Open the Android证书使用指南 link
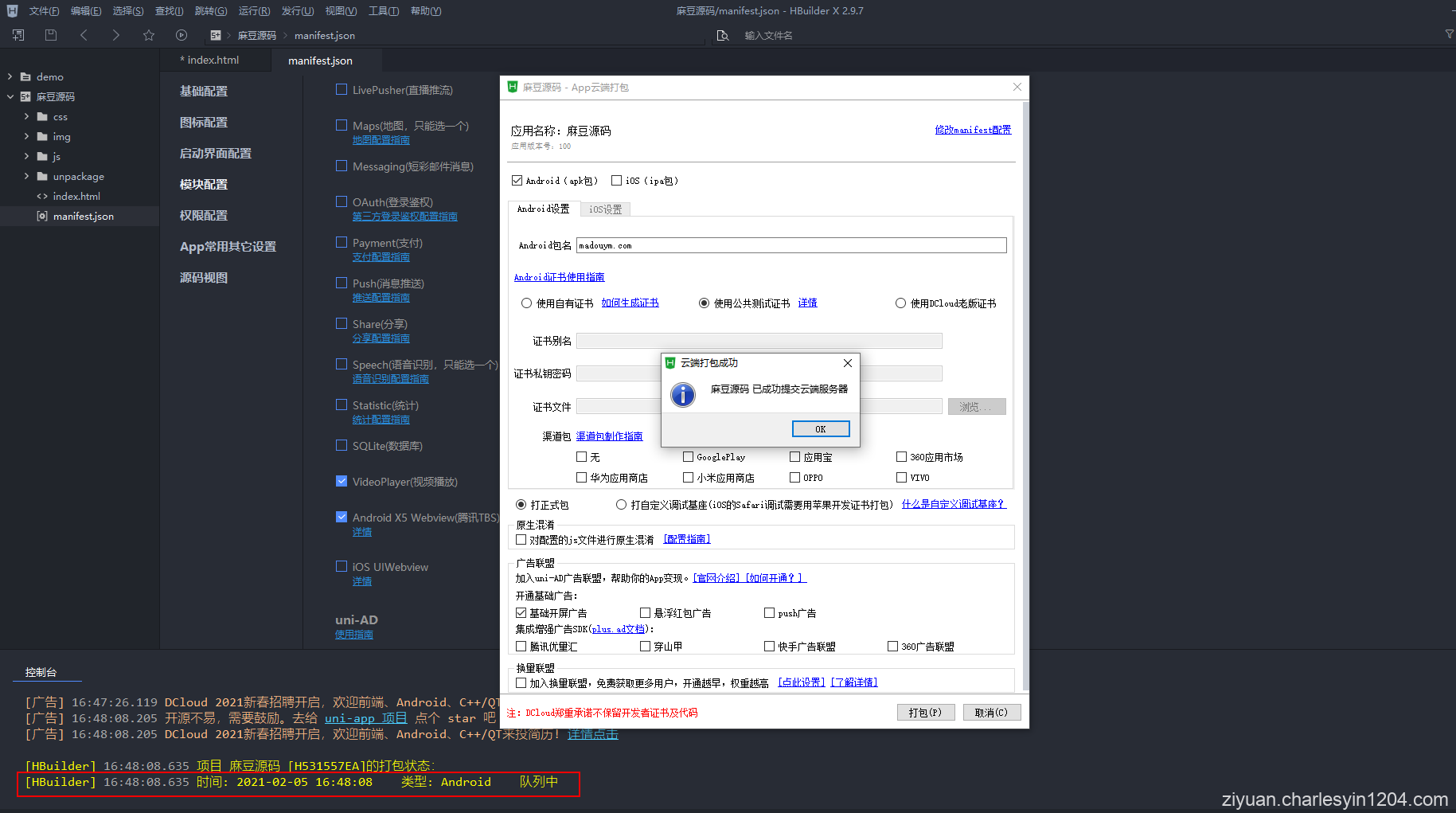 [559, 277]
